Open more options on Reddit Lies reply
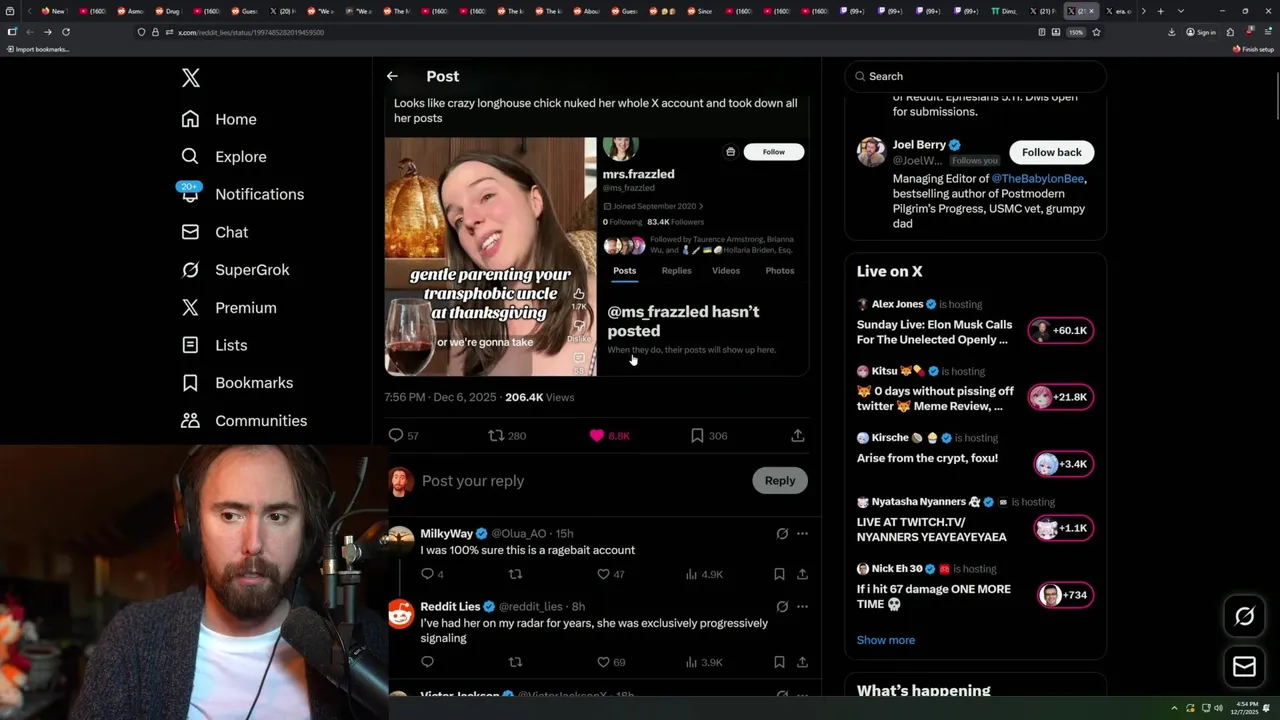1280x720 pixels. coord(802,606)
